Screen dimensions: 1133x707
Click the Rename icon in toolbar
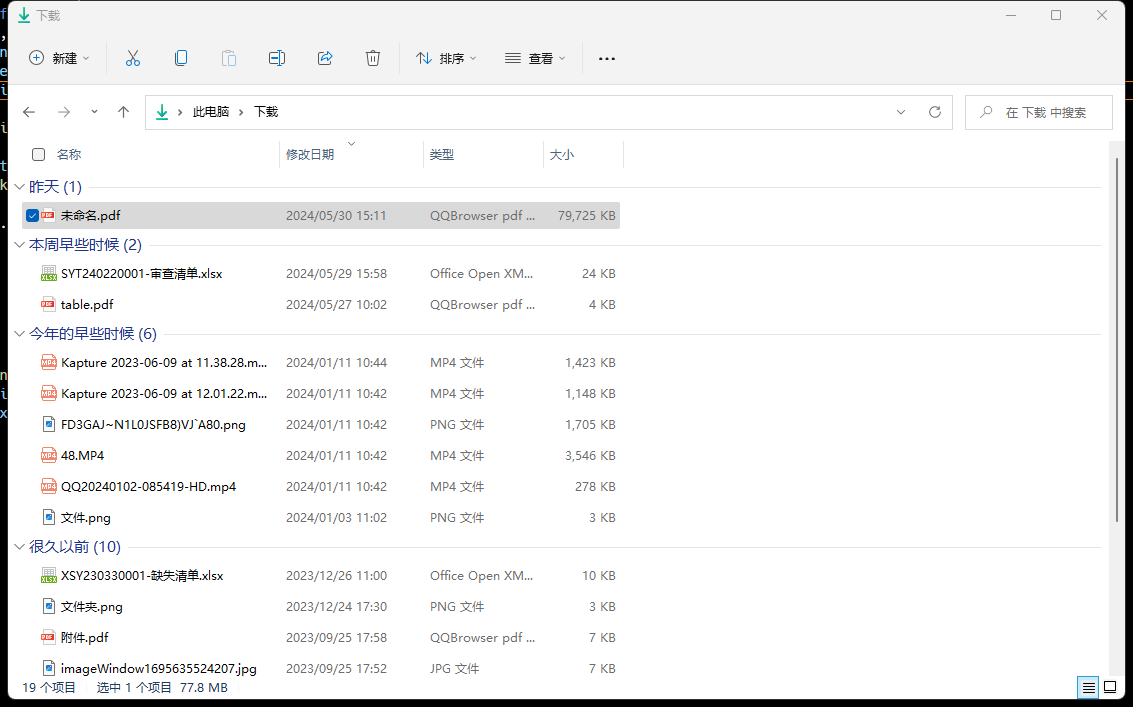[x=277, y=59]
